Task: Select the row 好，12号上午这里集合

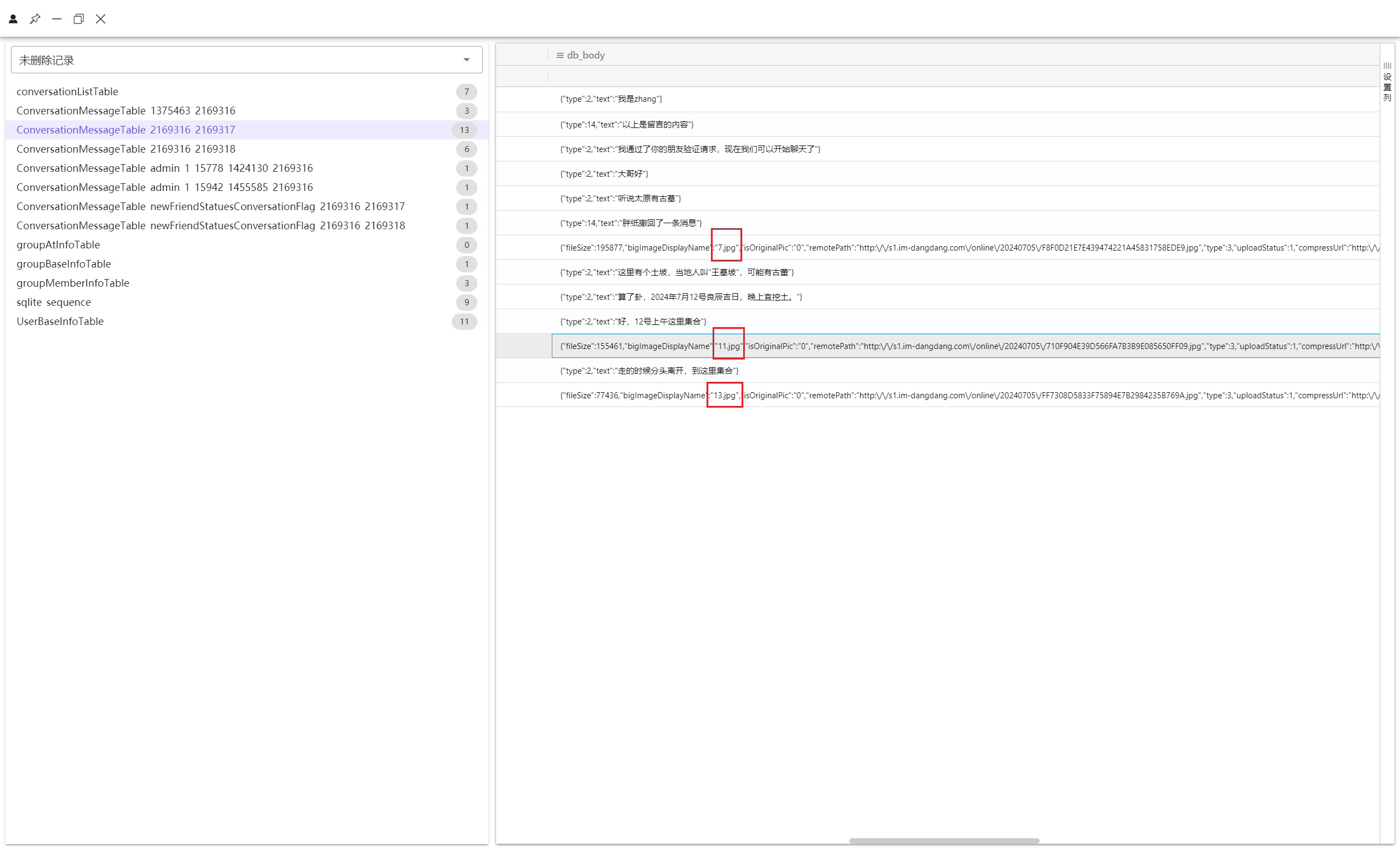Action: tap(937, 322)
